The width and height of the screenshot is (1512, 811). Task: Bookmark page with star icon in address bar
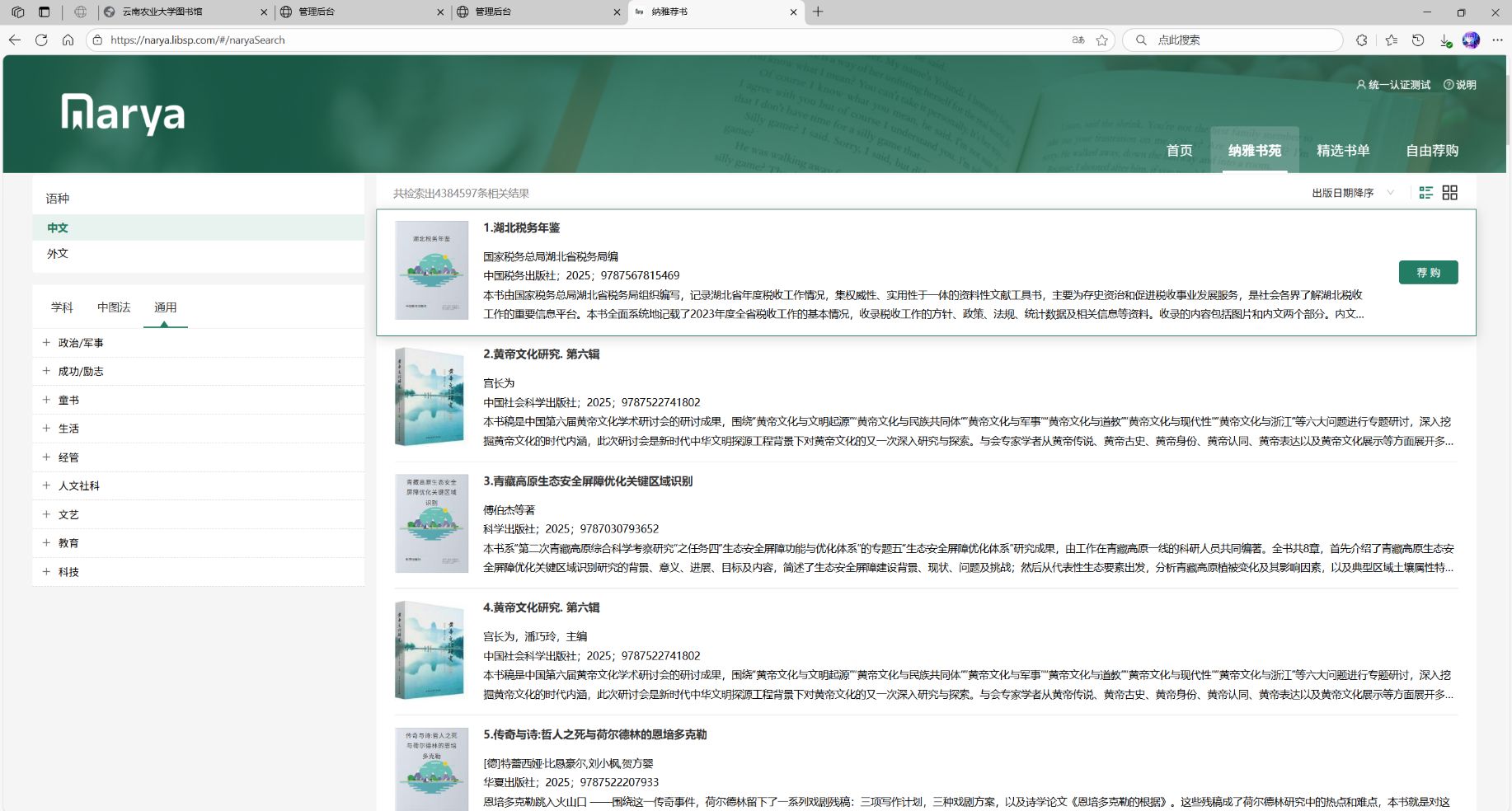point(1101,40)
